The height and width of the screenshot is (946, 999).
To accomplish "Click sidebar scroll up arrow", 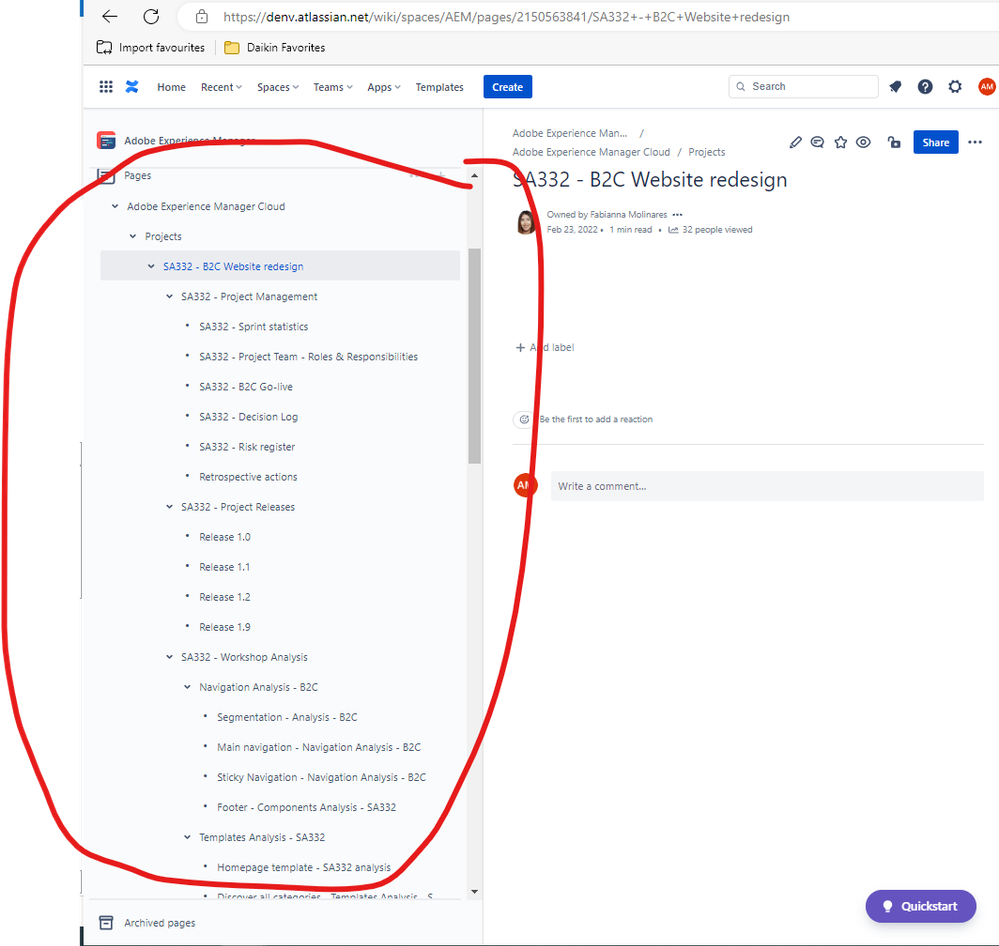I will point(474,176).
